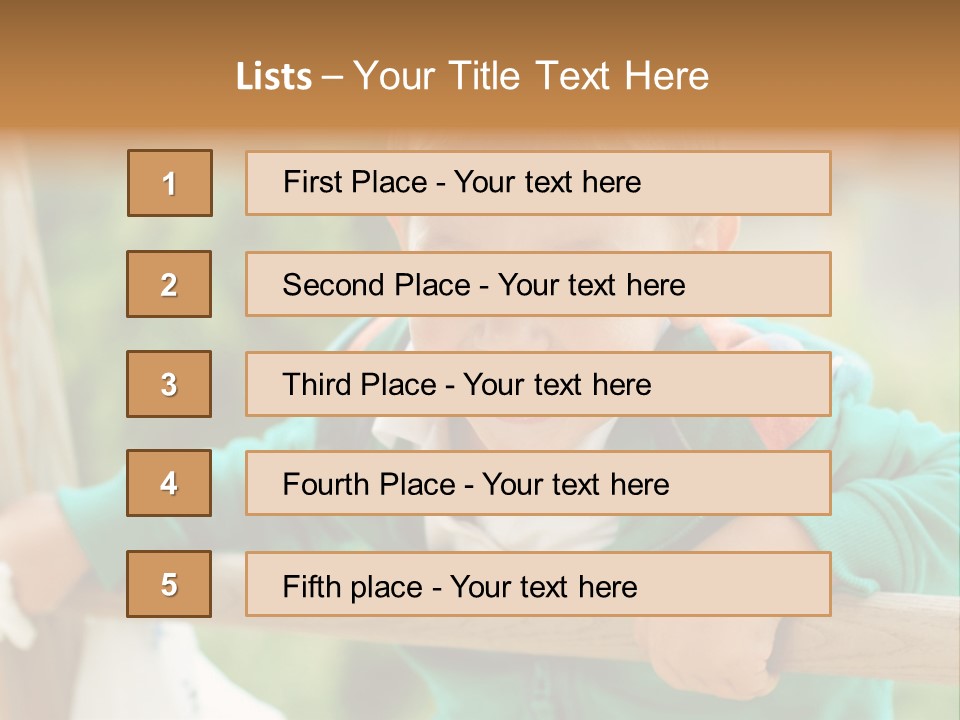Select the 'Third Place' text bar

[x=538, y=384]
